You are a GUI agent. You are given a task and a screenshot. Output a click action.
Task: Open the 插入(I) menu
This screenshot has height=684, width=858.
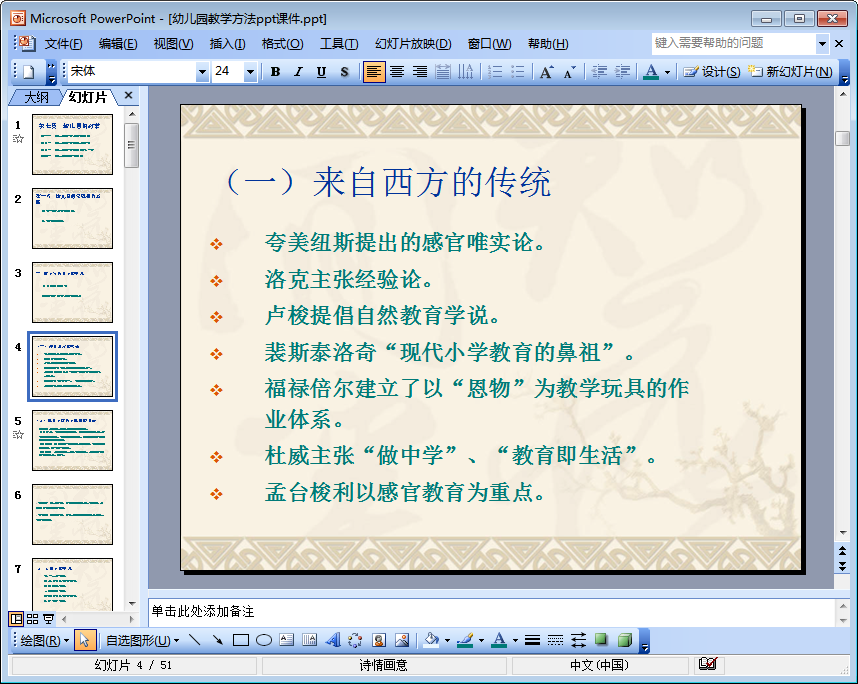click(227, 44)
